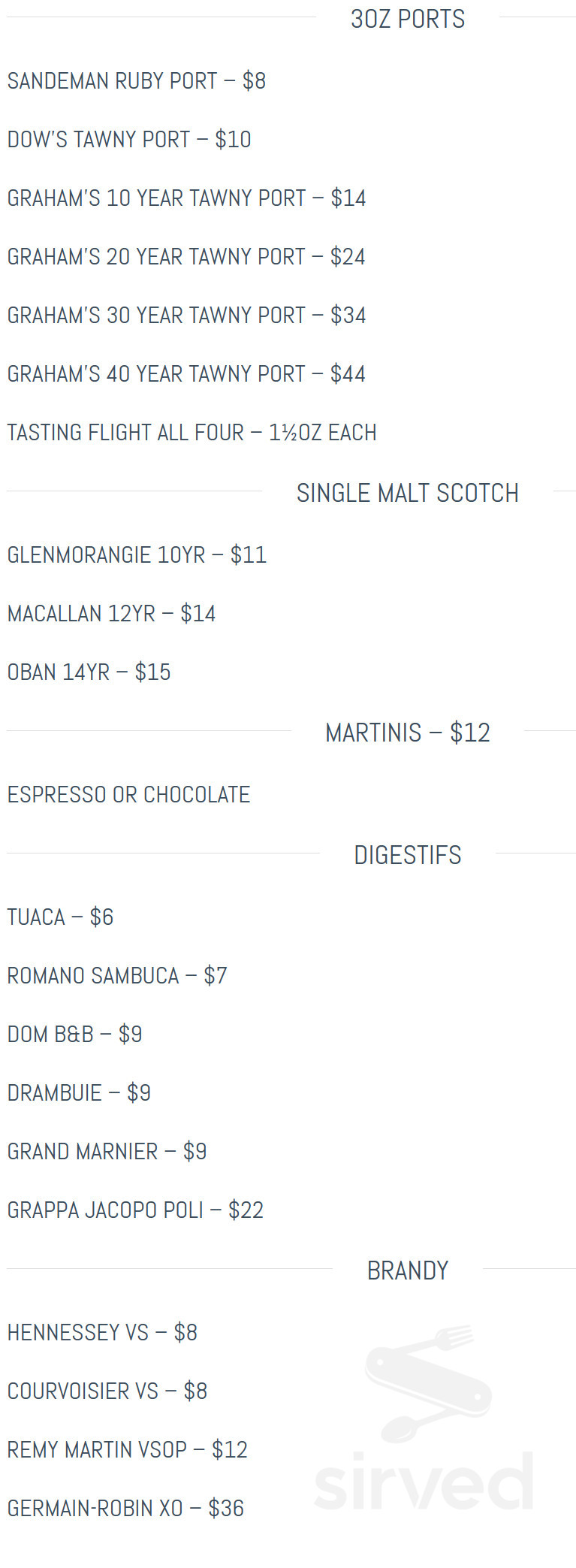Pick Graham's 40 Year Tawny Port
The width and height of the screenshot is (576, 1568).
tap(186, 374)
